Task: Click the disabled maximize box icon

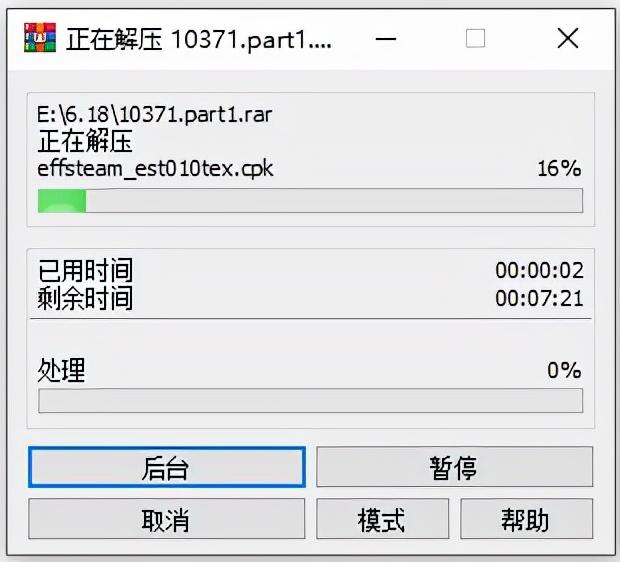Action: click(475, 38)
